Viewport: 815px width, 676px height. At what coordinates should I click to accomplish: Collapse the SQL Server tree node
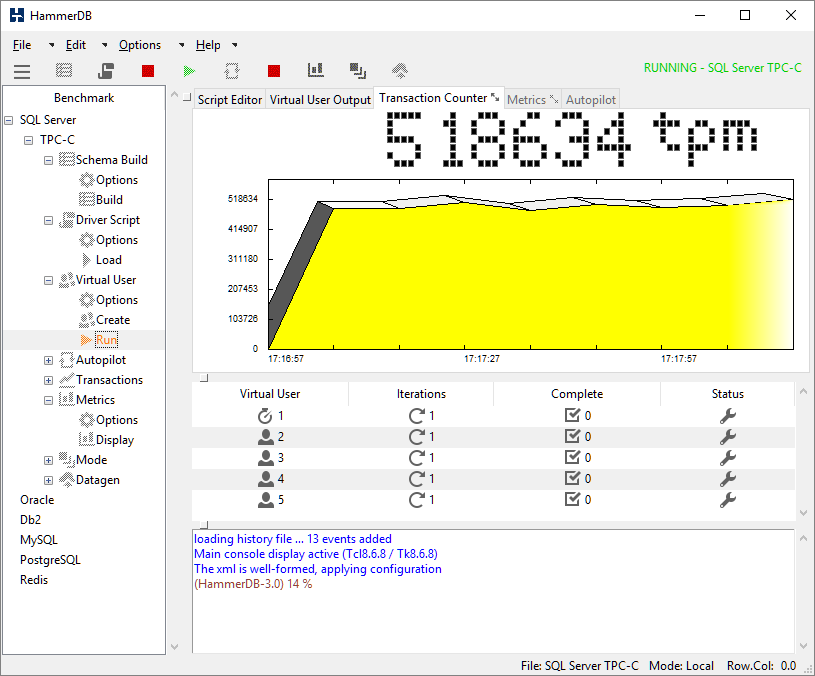[9, 120]
